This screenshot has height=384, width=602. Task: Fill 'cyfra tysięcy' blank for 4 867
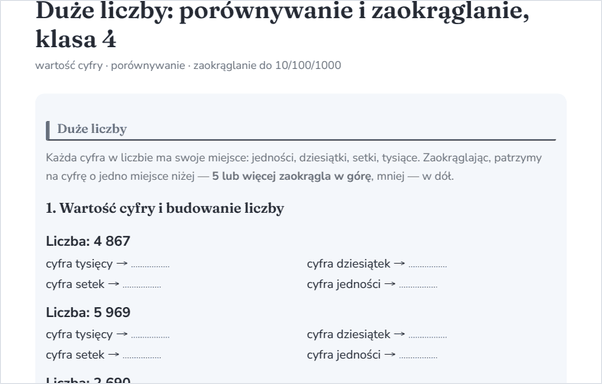(x=150, y=264)
